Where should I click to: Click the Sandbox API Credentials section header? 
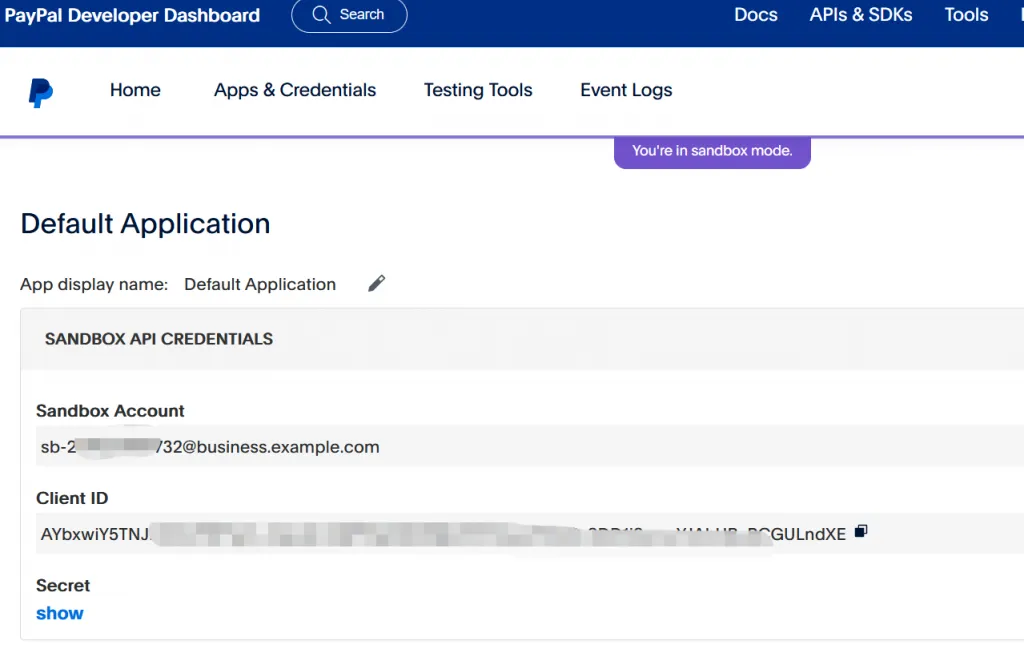(x=159, y=339)
